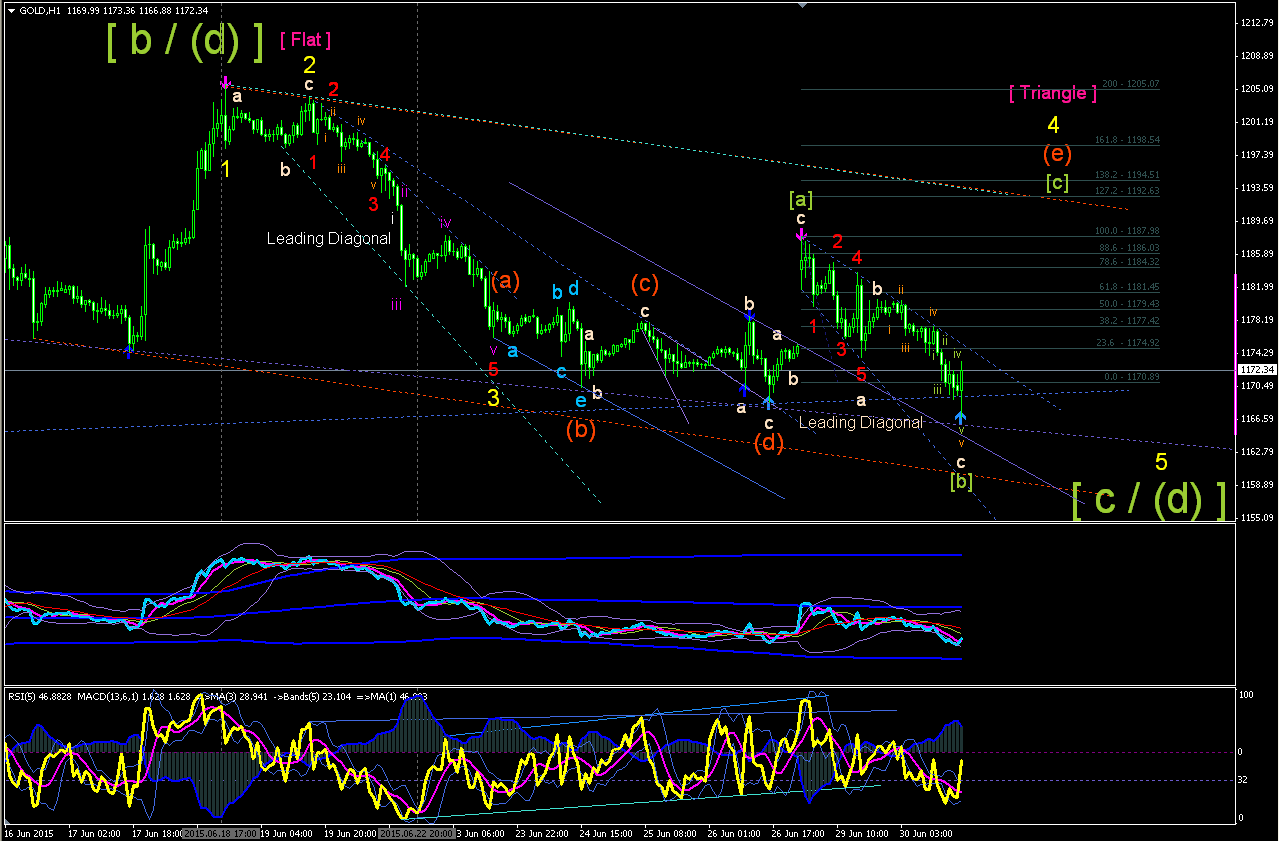The height and width of the screenshot is (841, 1279).
Task: Select the magenta down arrow above wave 1 peak
Action: (x=225, y=82)
